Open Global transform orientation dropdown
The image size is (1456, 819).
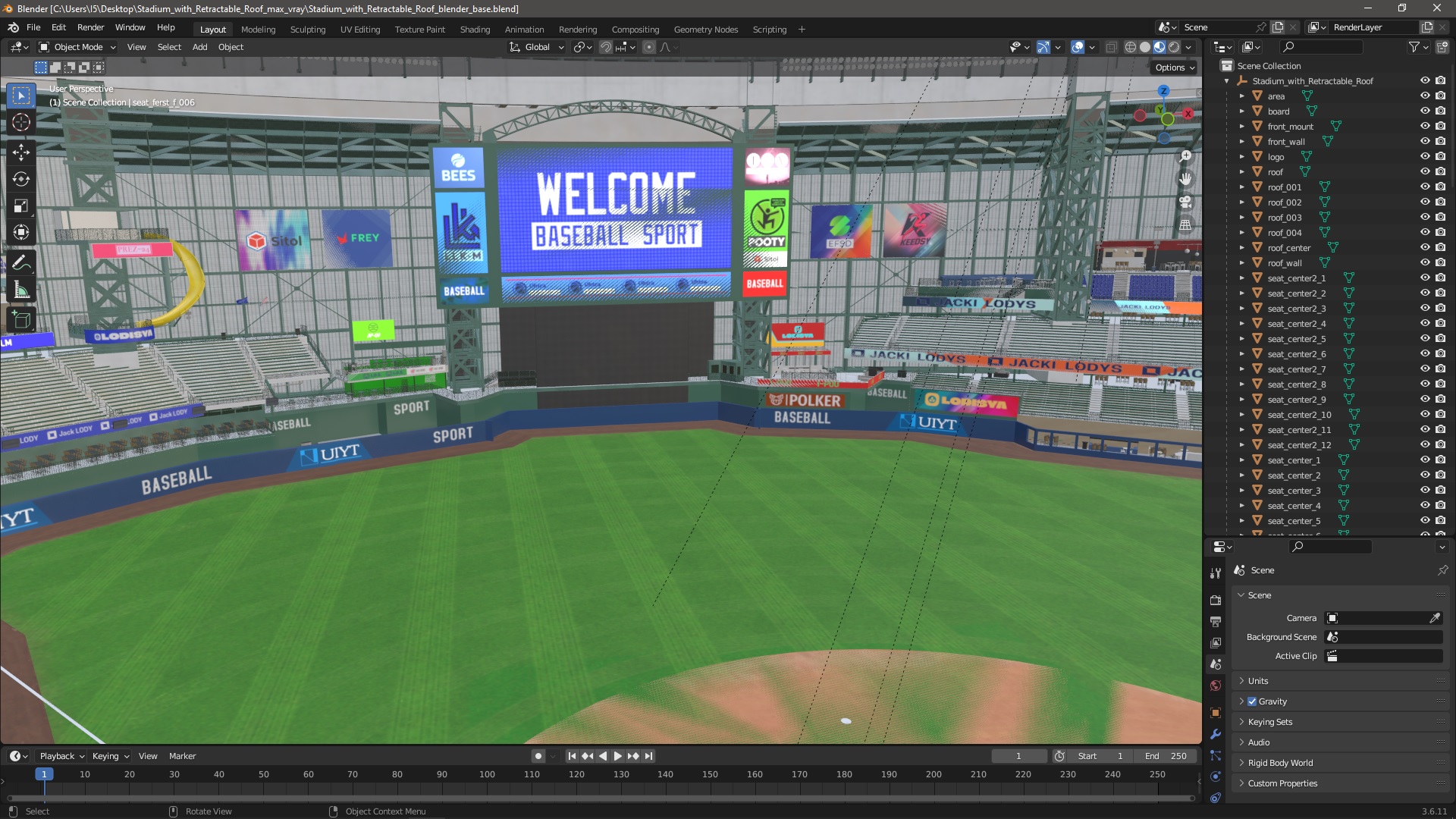point(537,47)
